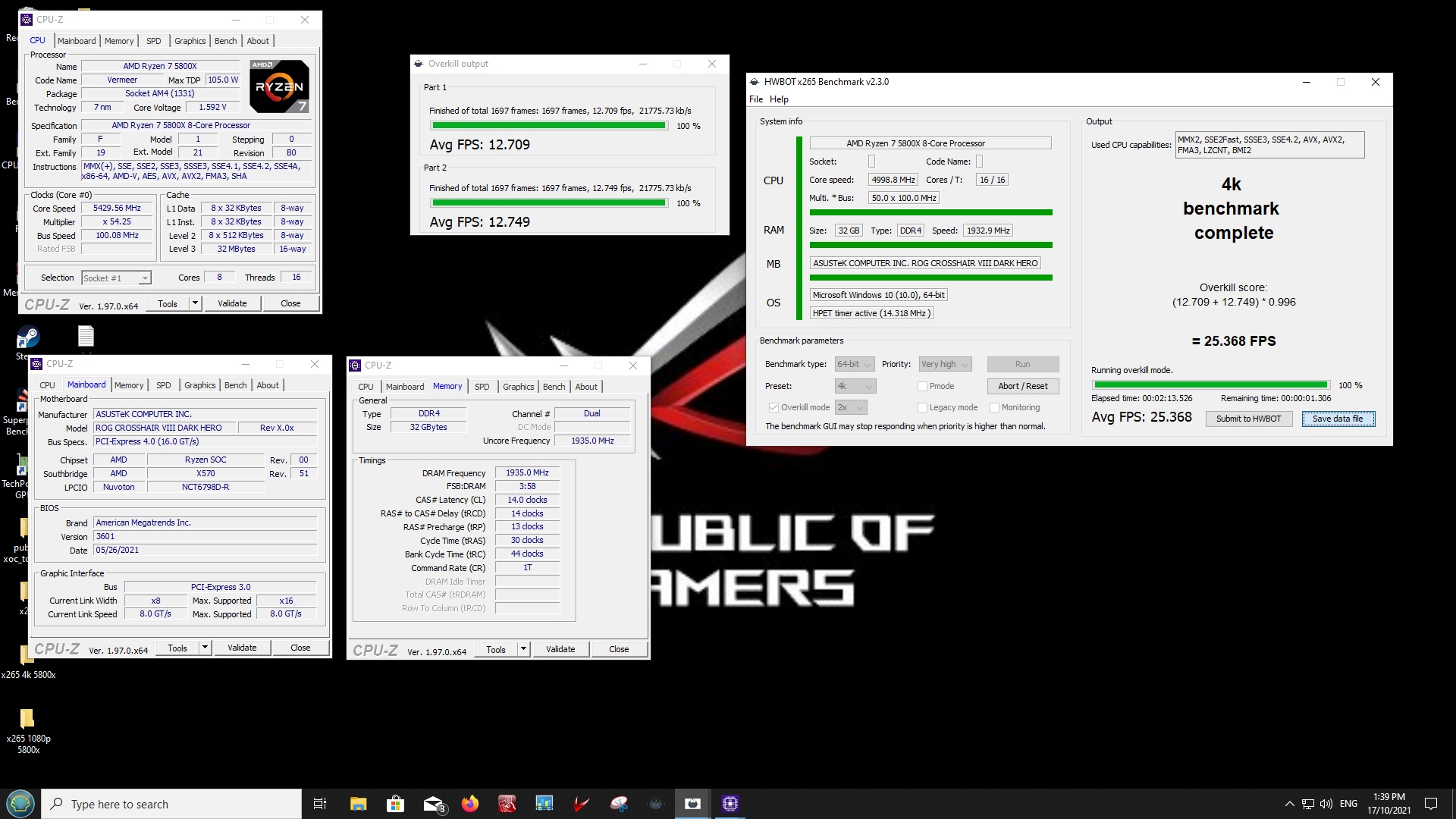The height and width of the screenshot is (819, 1456).
Task: Click Save data file button
Action: tap(1338, 419)
